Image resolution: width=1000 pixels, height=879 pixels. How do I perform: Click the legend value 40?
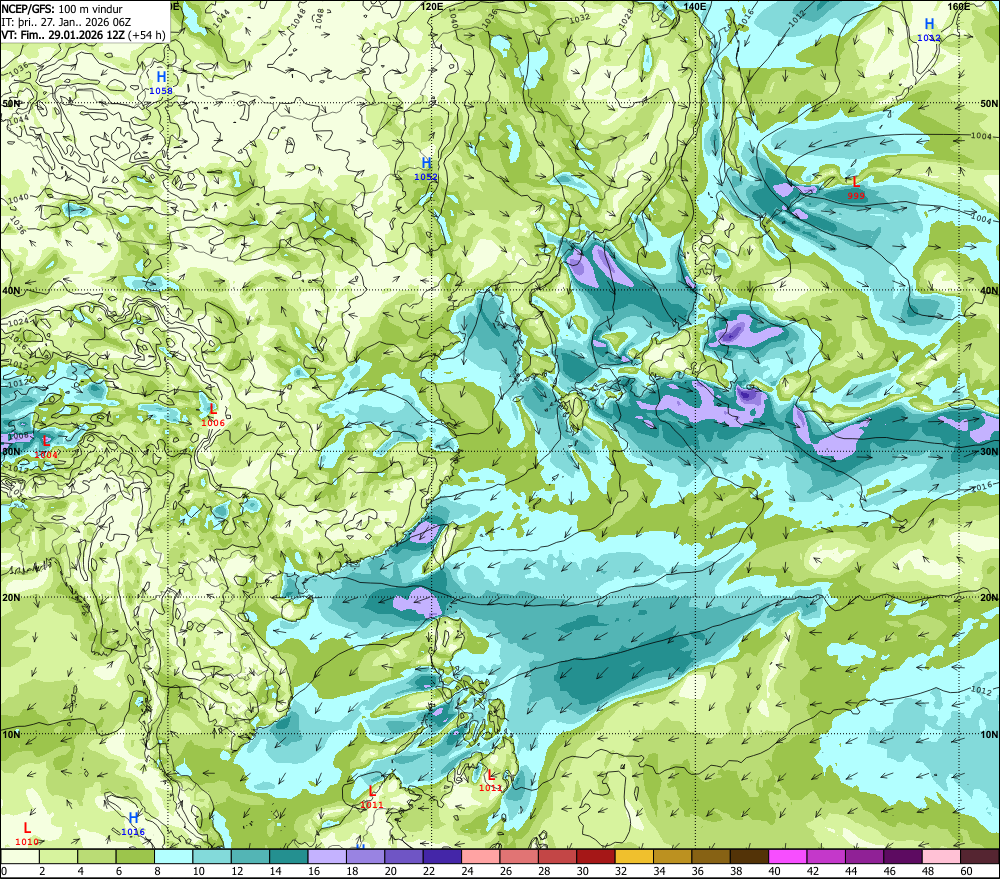(x=775, y=871)
